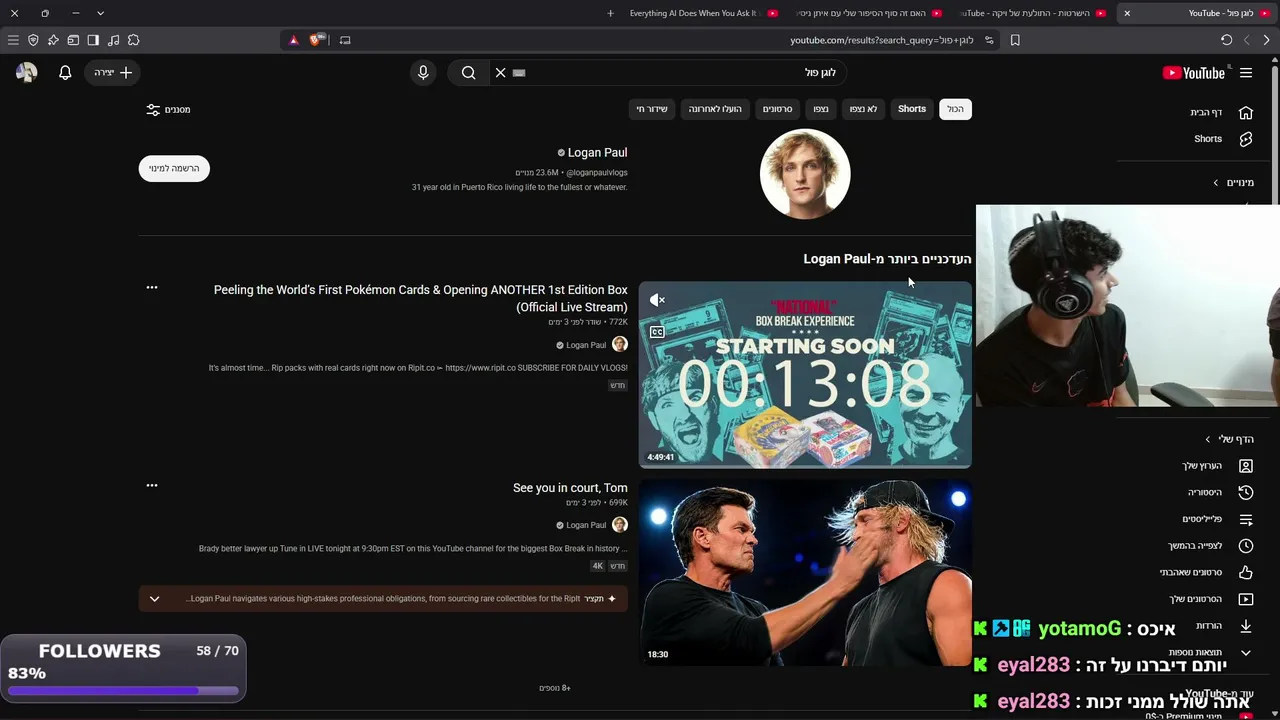
Task: Reload the page in the browser toolbar
Action: pyautogui.click(x=1226, y=40)
